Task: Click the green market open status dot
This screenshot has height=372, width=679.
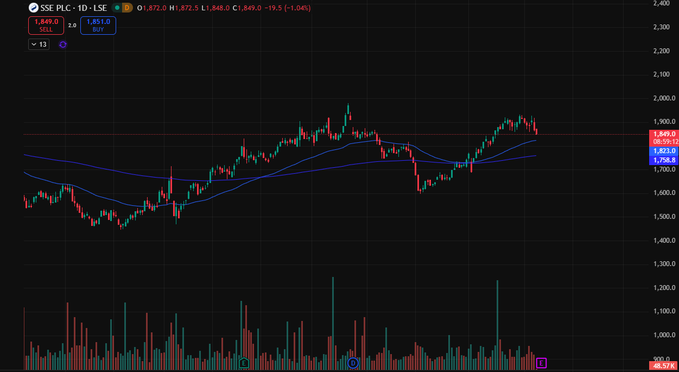Action: tap(117, 8)
